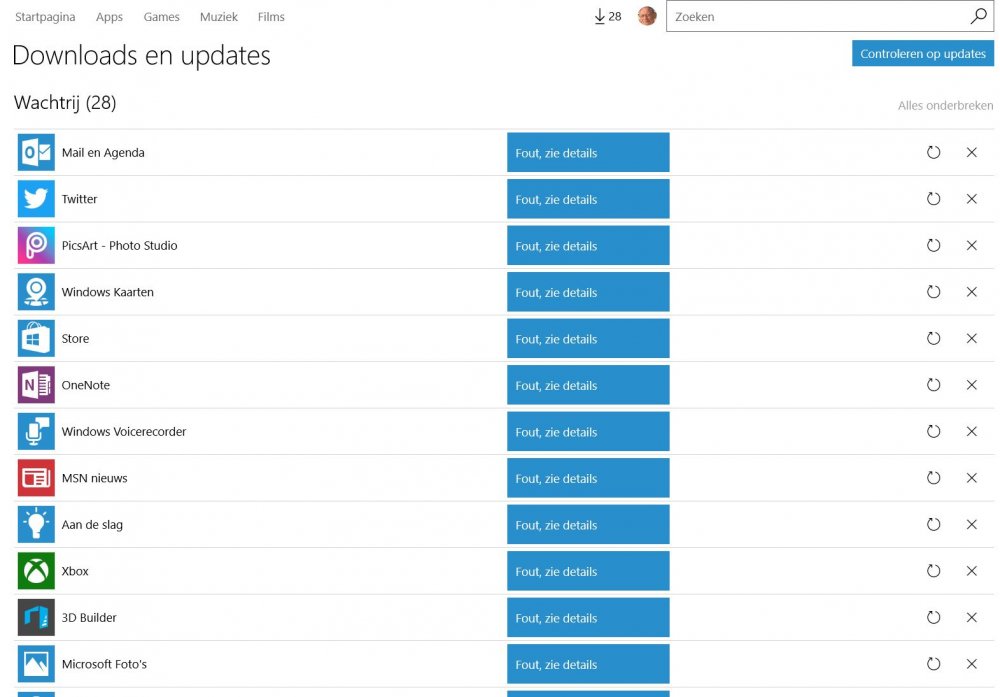The image size is (1000, 697).
Task: Retry the Twitter download
Action: (934, 199)
